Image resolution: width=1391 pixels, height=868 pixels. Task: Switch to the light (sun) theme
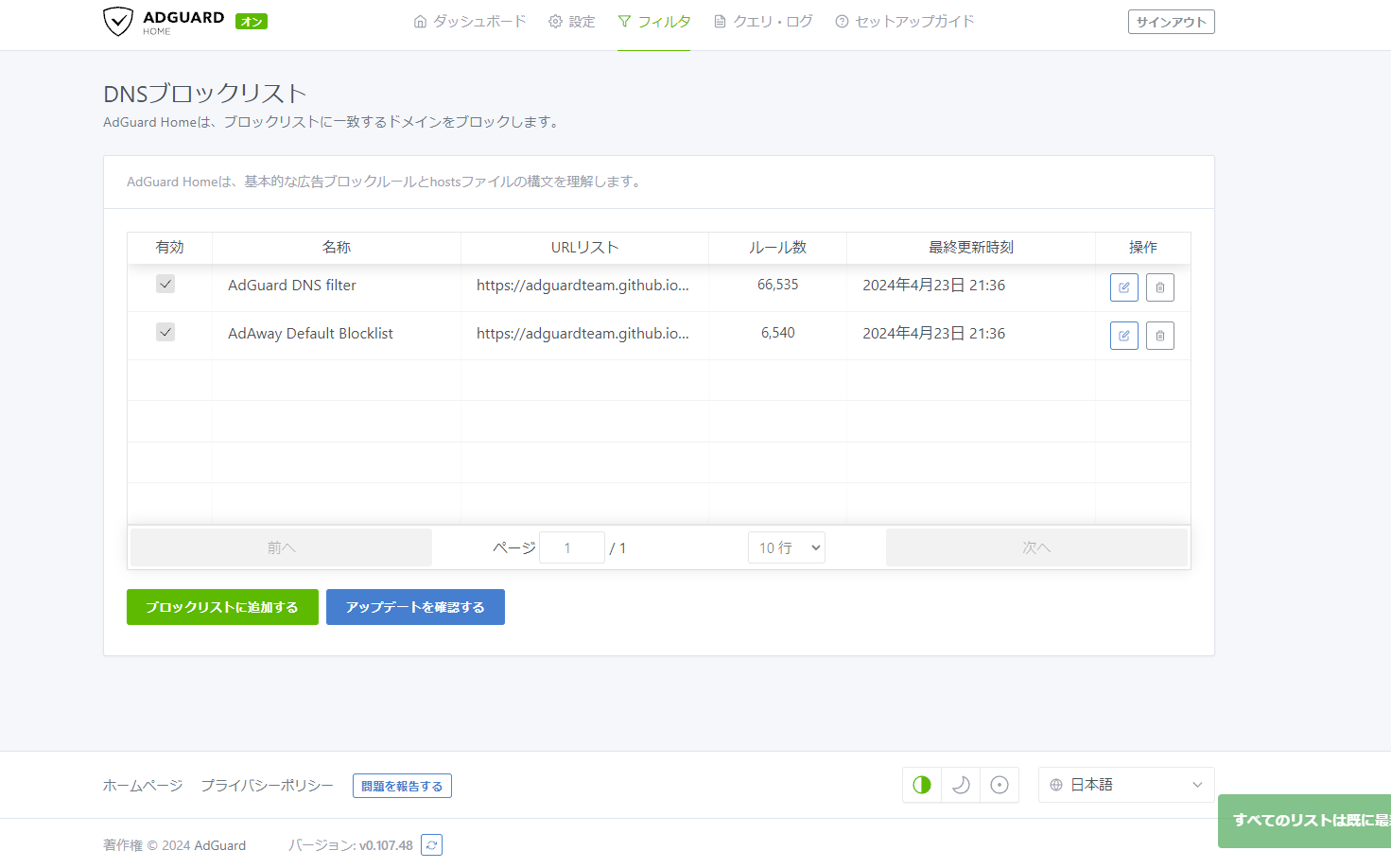1000,785
